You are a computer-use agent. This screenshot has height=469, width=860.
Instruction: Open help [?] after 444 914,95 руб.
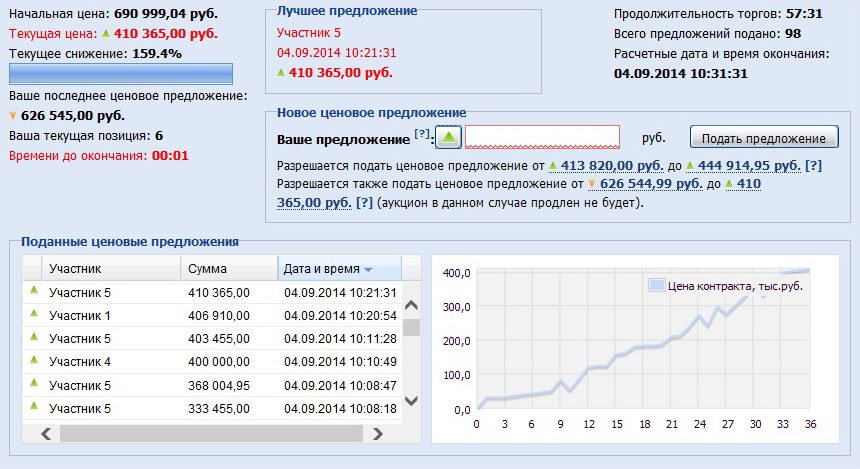click(x=813, y=165)
